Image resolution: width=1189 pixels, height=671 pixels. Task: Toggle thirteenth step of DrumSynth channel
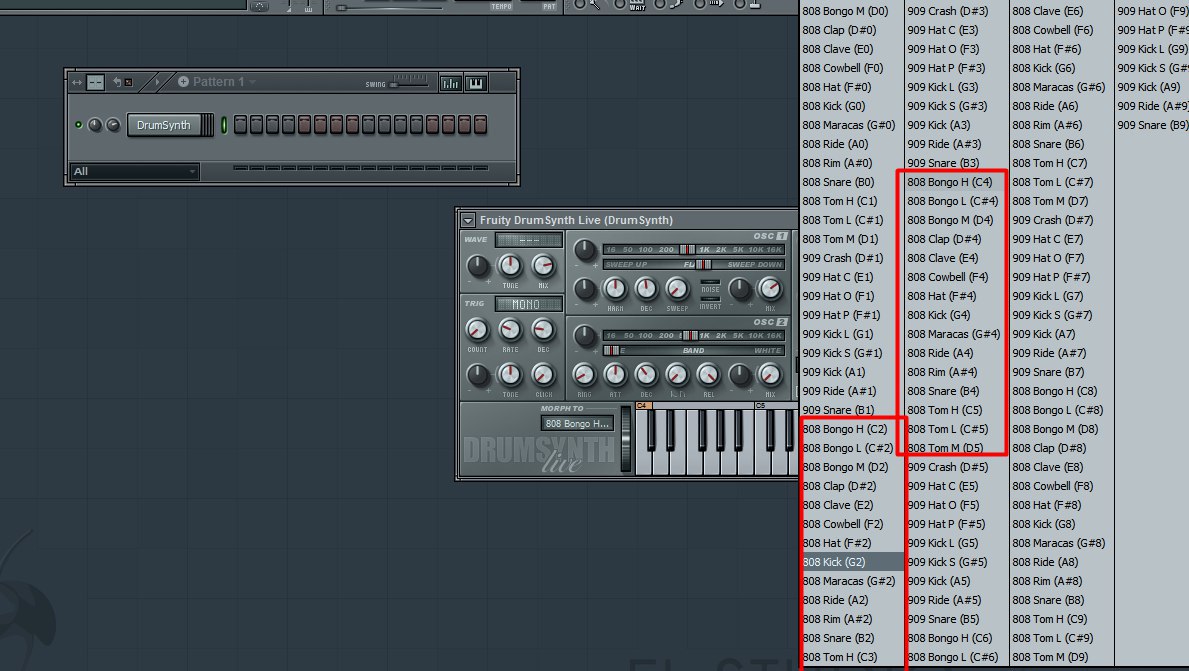tap(432, 125)
